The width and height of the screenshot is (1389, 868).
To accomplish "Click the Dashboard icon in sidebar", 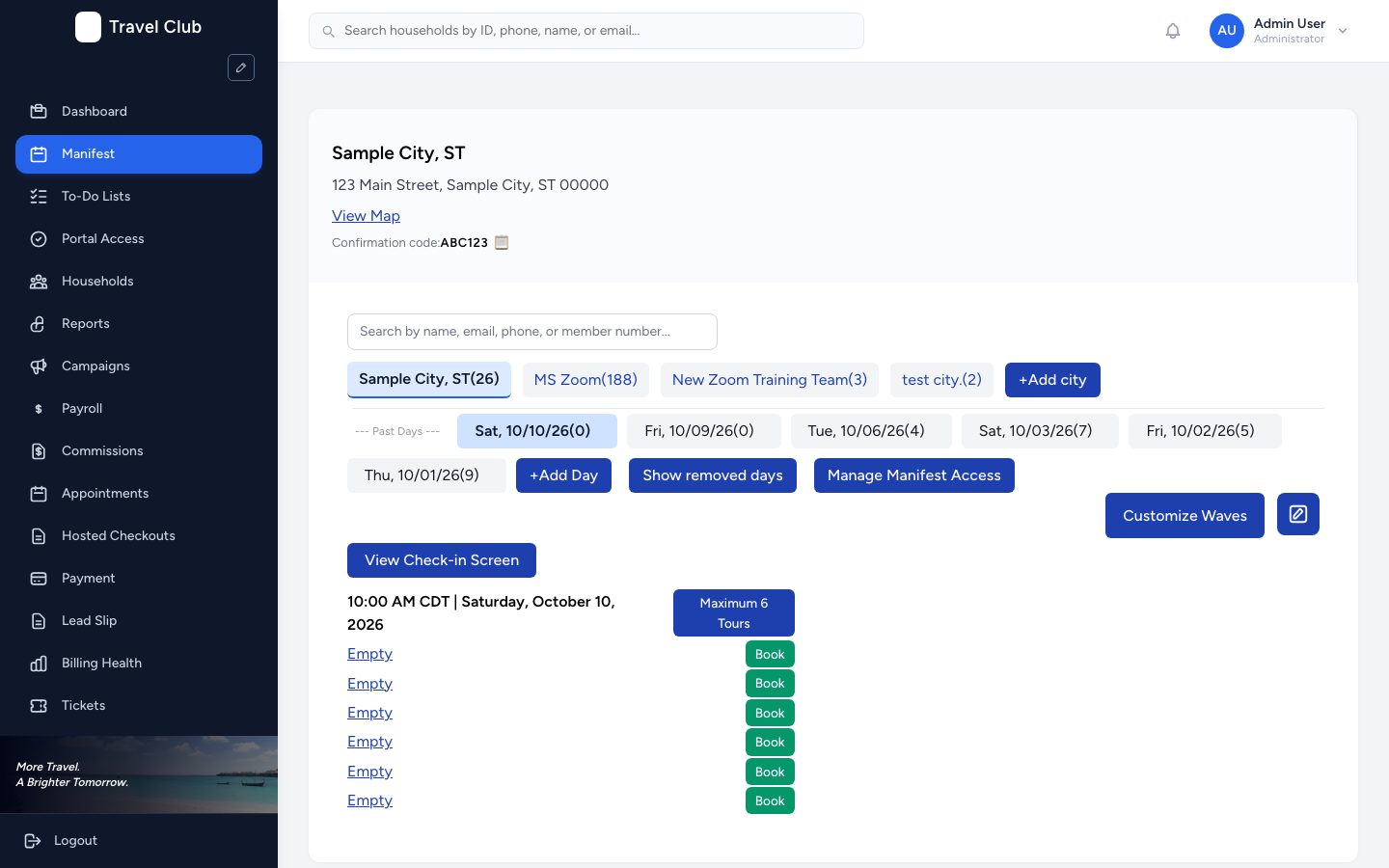I will [39, 111].
